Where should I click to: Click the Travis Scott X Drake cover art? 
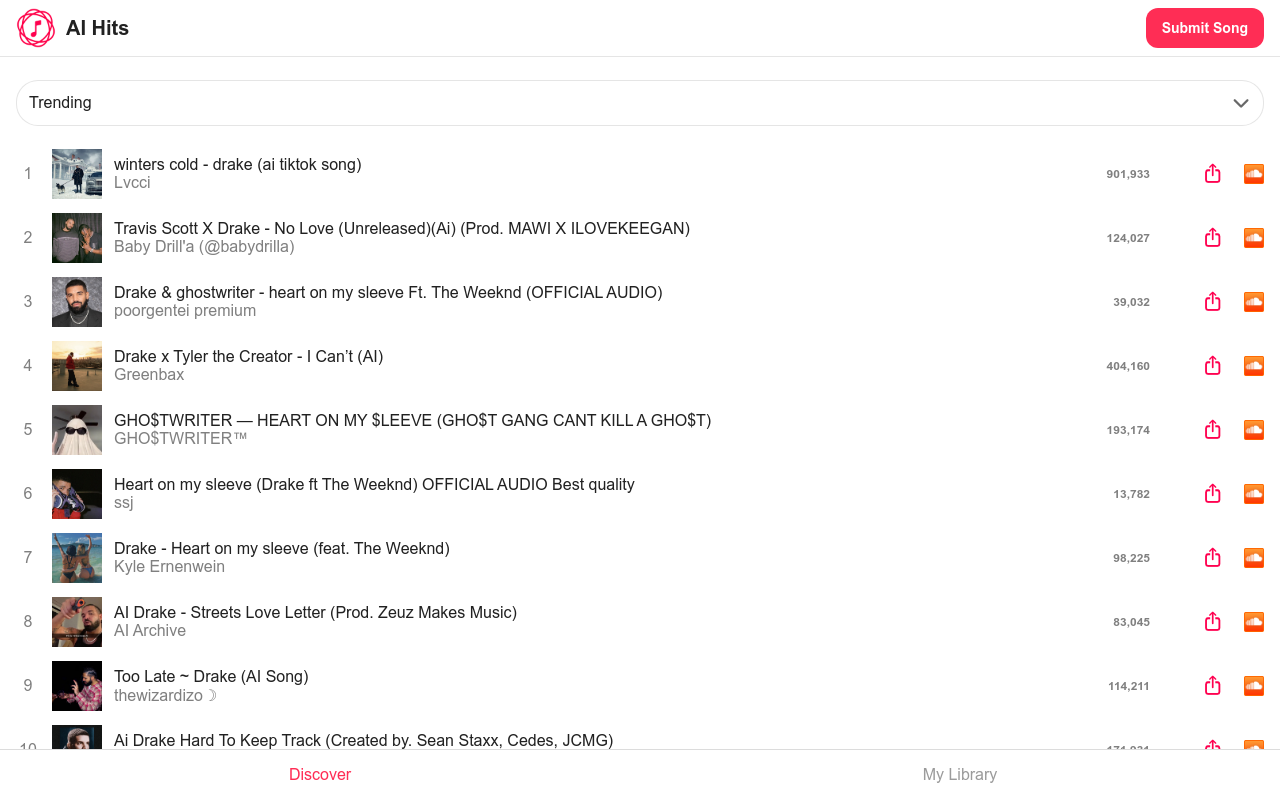tap(77, 238)
